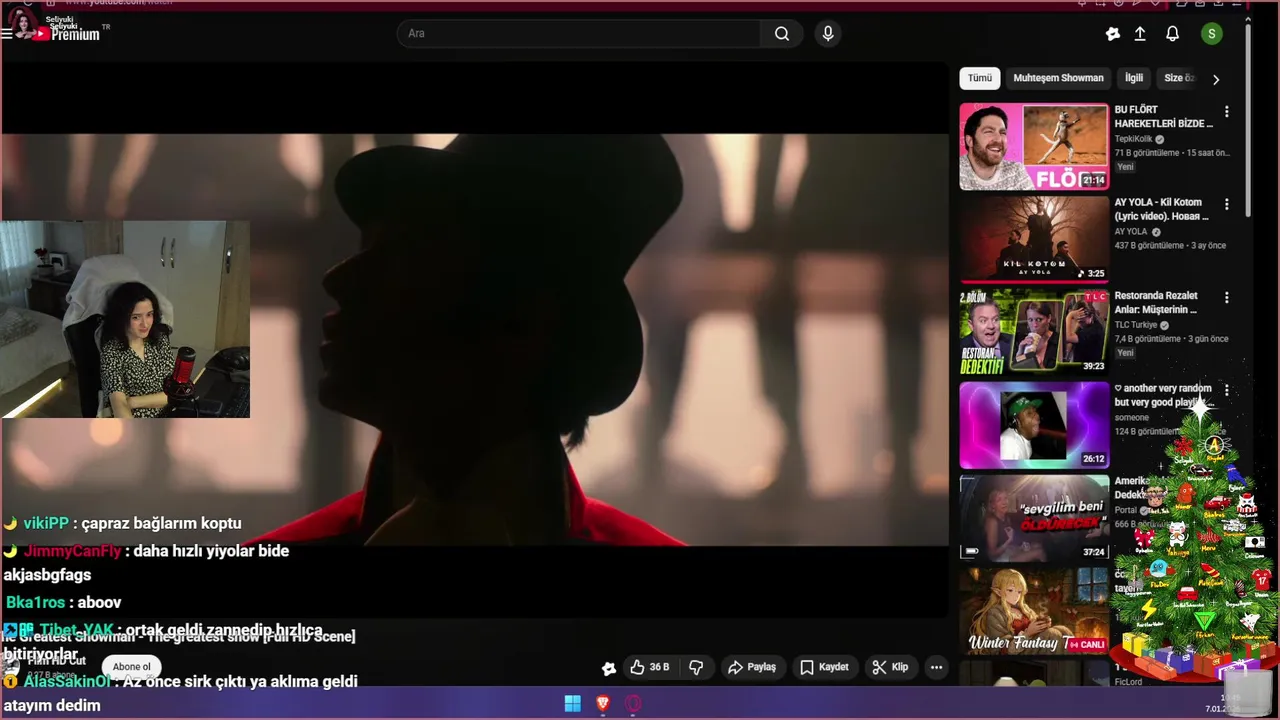
Task: Like the video with 36 B
Action: coord(649,667)
